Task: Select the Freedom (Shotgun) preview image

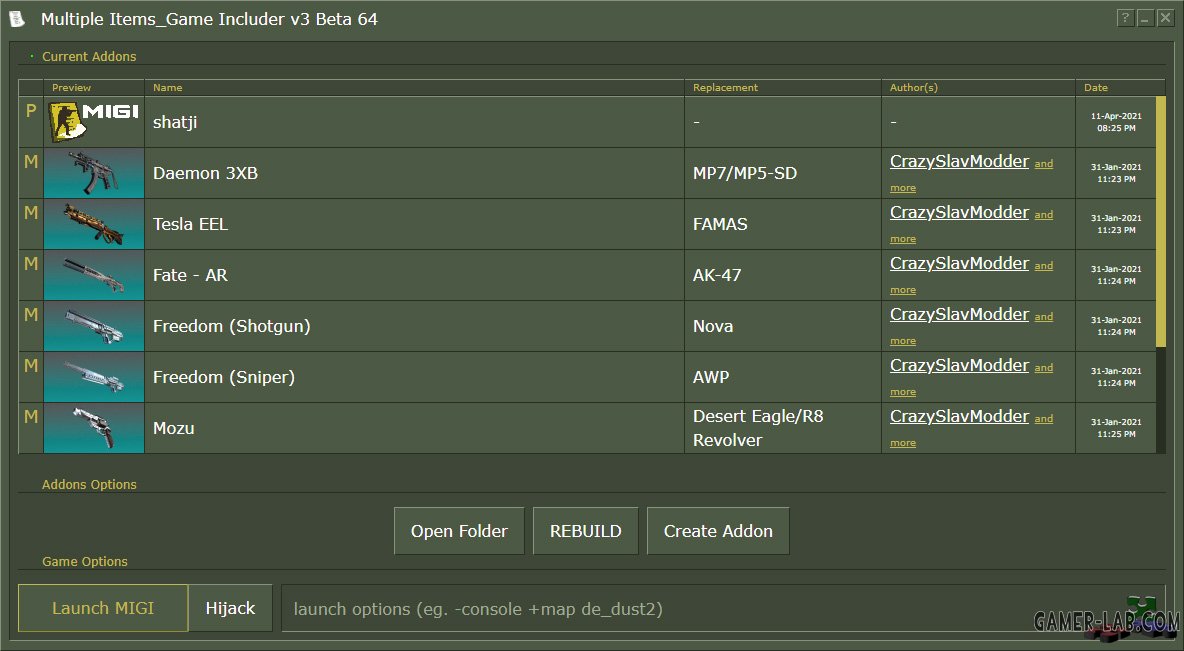Action: (x=94, y=326)
